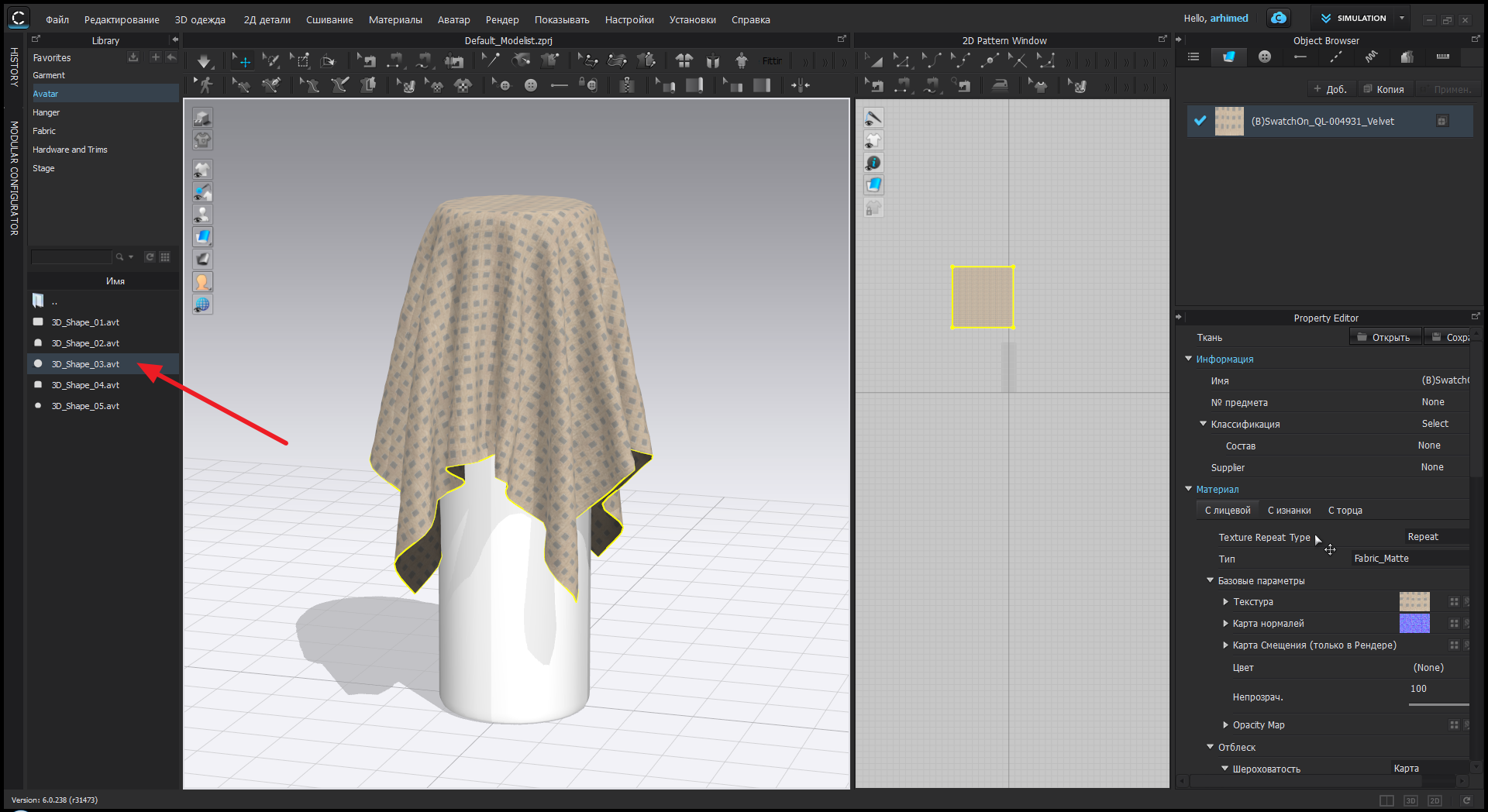Toggle Show Avatar in 3D viewport
This screenshot has height=812, width=1488.
(202, 215)
